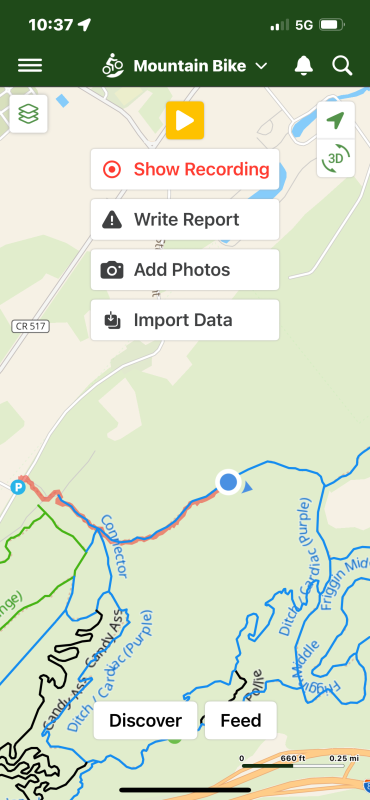This screenshot has height=800, width=370.
Task: Select Write Report menu item
Action: 185,219
